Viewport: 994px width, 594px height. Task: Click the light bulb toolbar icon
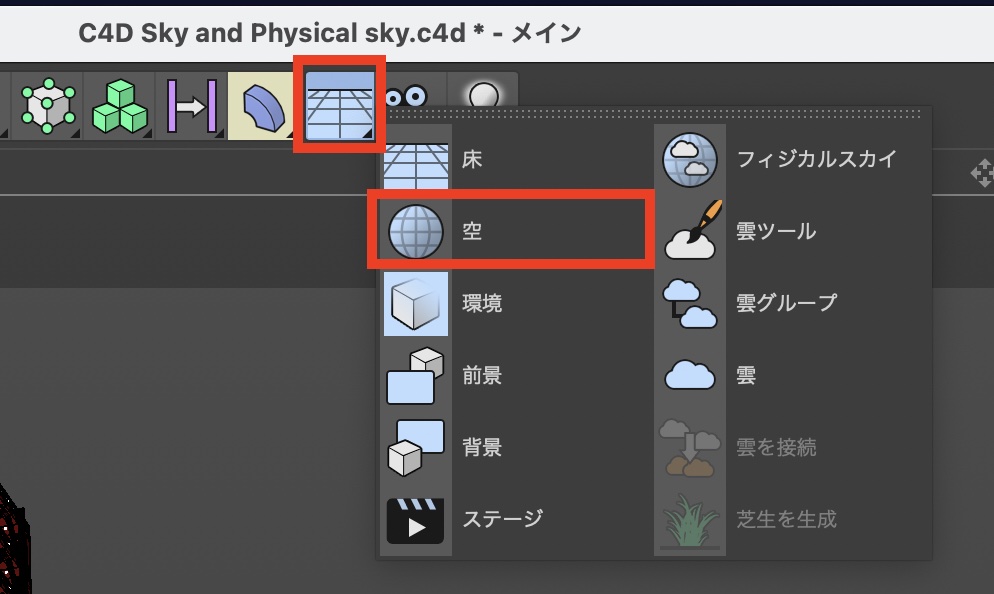484,96
